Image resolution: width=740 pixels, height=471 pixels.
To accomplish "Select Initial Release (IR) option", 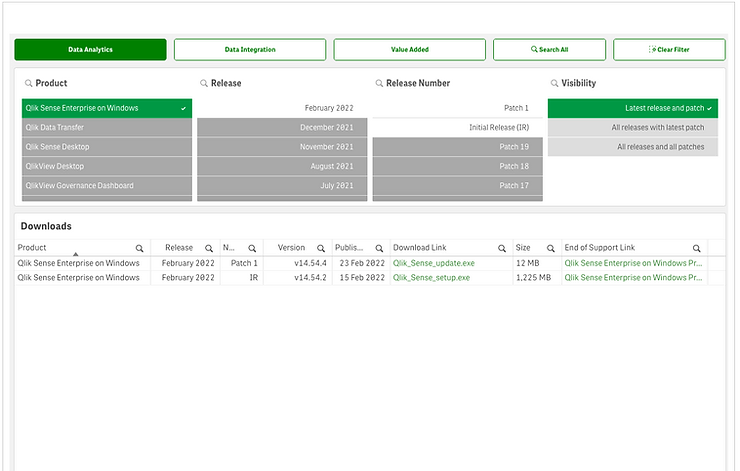I will point(457,127).
